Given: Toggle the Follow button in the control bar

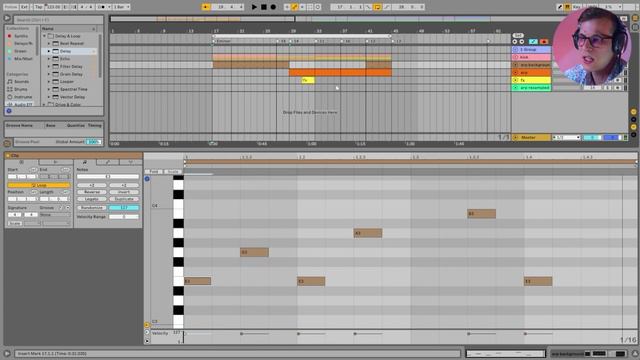Looking at the screenshot, I should 11,7.
